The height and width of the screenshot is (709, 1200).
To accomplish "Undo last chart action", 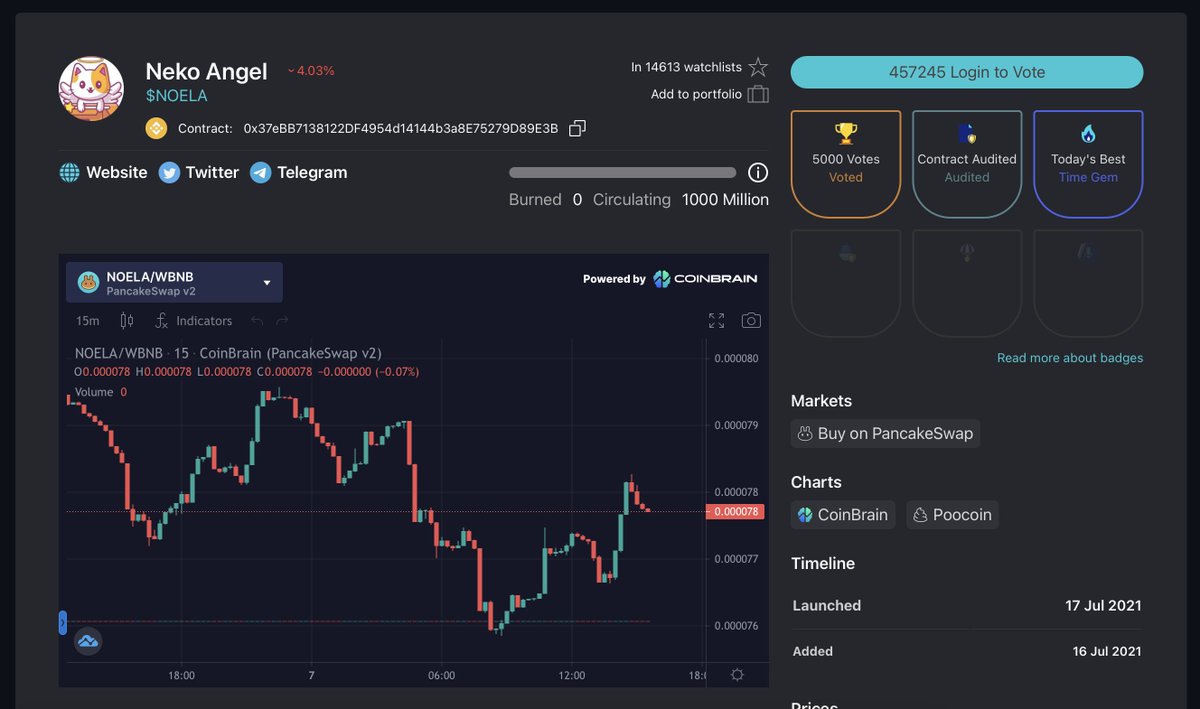I will 257,321.
